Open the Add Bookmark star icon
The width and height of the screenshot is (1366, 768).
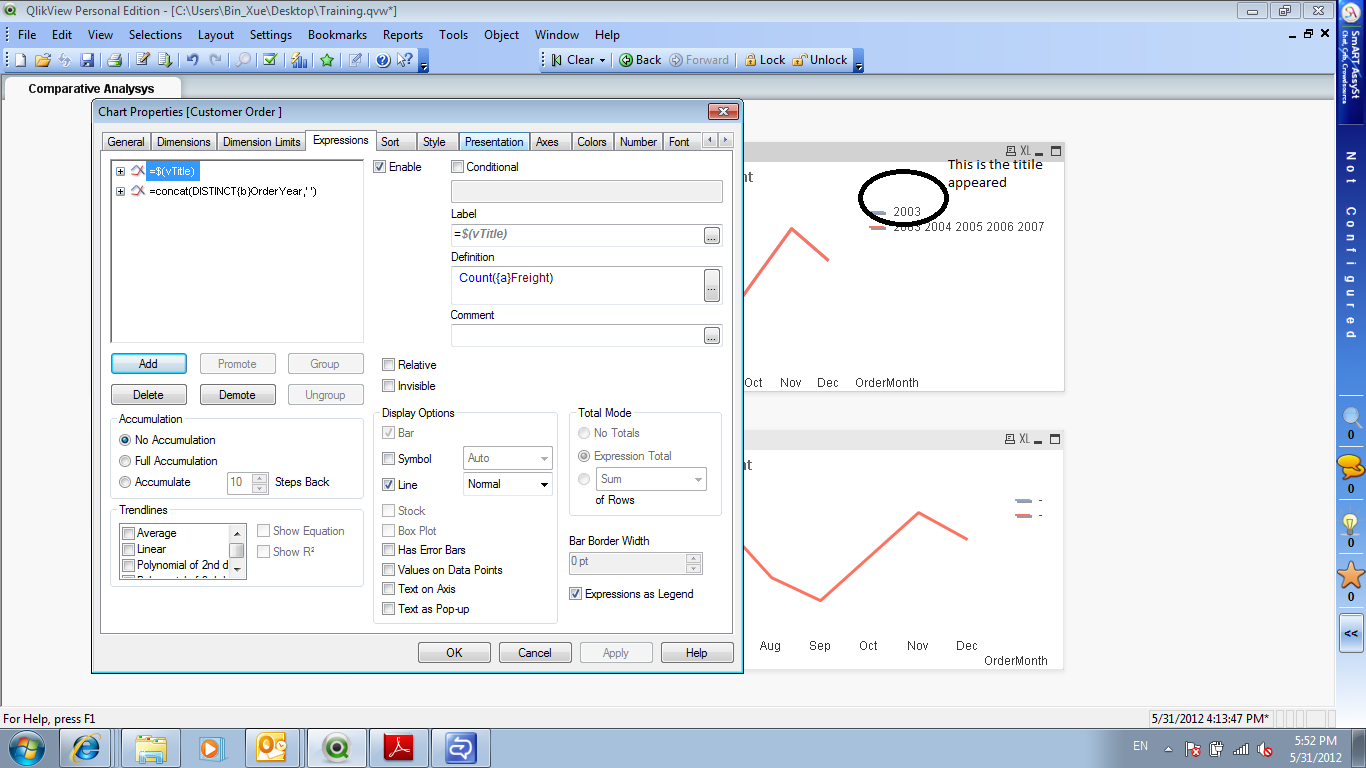327,60
